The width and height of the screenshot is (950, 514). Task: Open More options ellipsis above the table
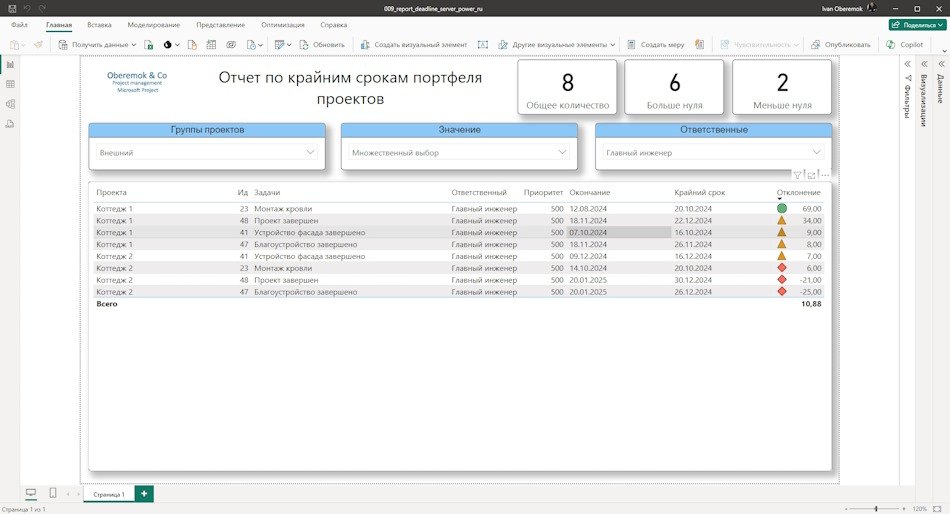tap(825, 175)
